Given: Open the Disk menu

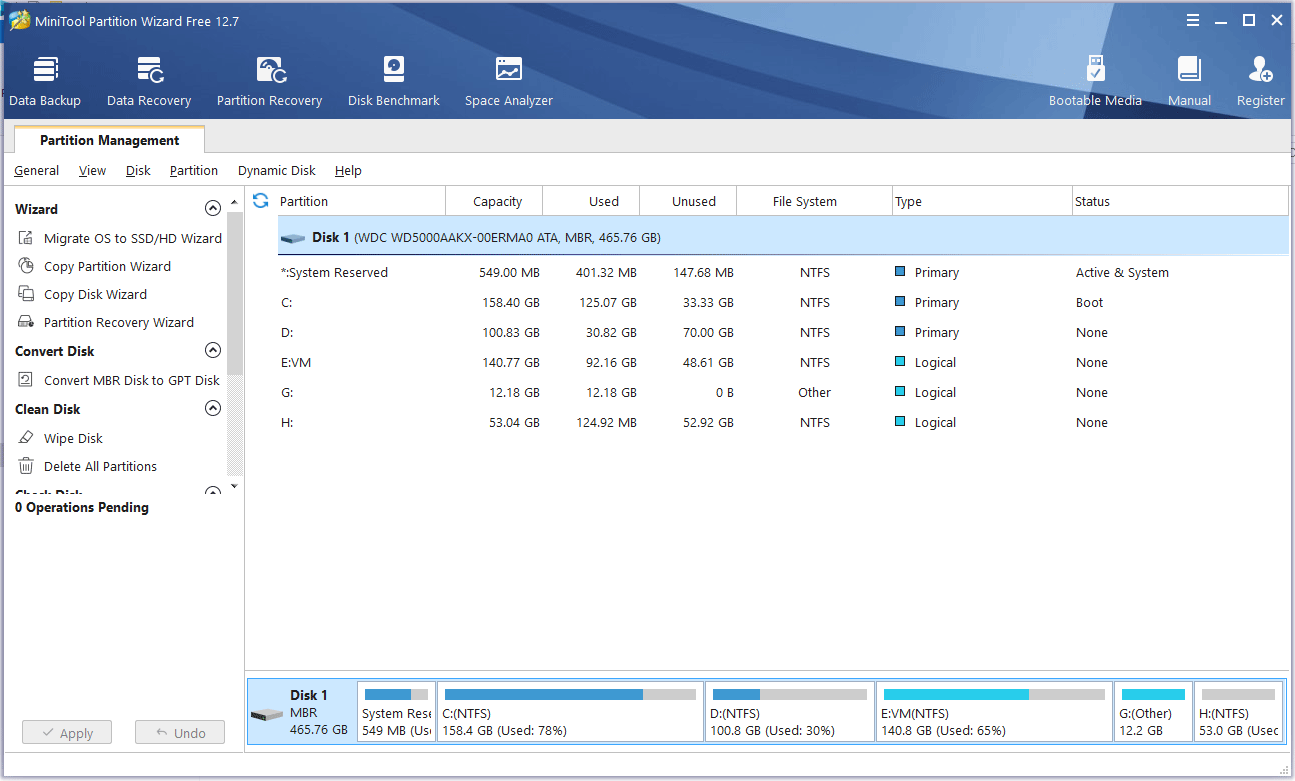Looking at the screenshot, I should 138,171.
